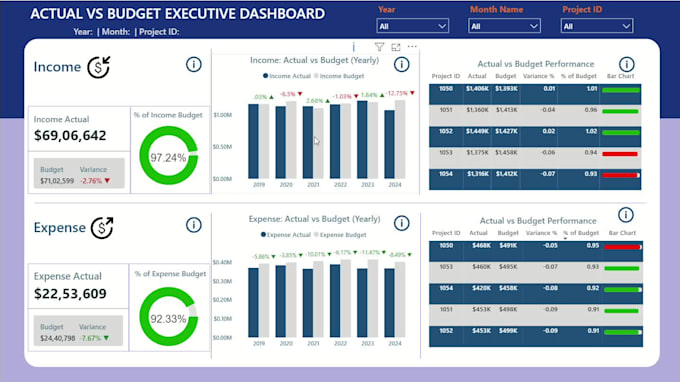
Task: Click Income Actual value $69,06,642
Action: click(x=70, y=136)
